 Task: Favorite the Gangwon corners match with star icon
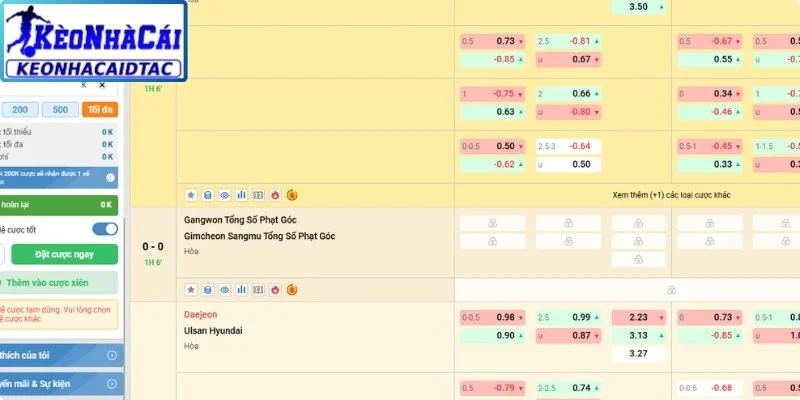191,290
